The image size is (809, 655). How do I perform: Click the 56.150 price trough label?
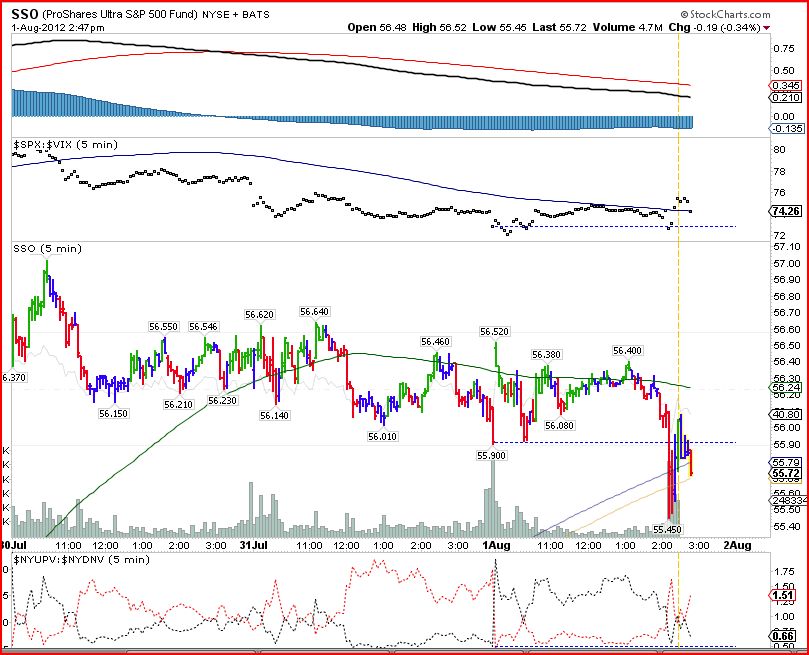(114, 413)
